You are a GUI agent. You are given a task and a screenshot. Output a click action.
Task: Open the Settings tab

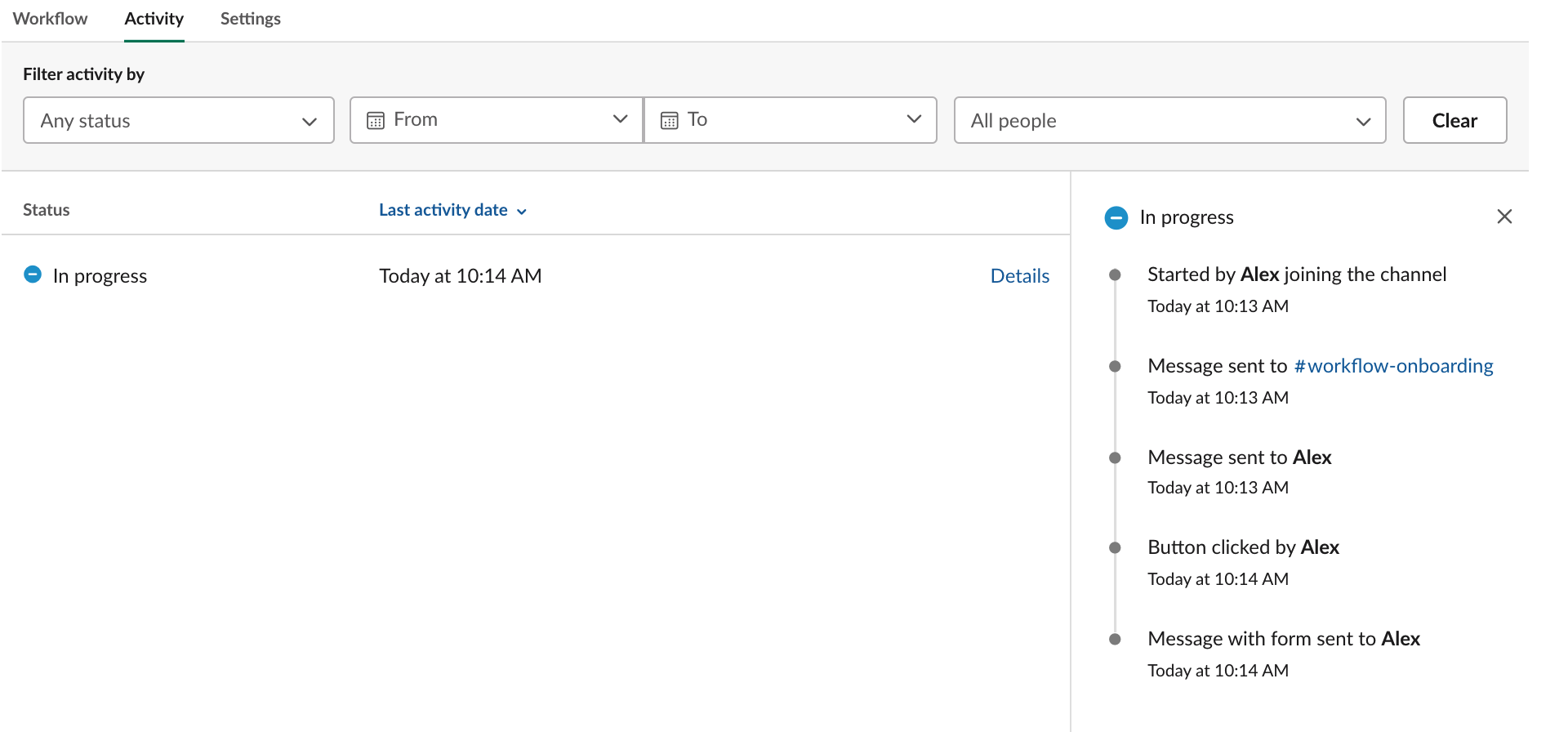pos(250,19)
